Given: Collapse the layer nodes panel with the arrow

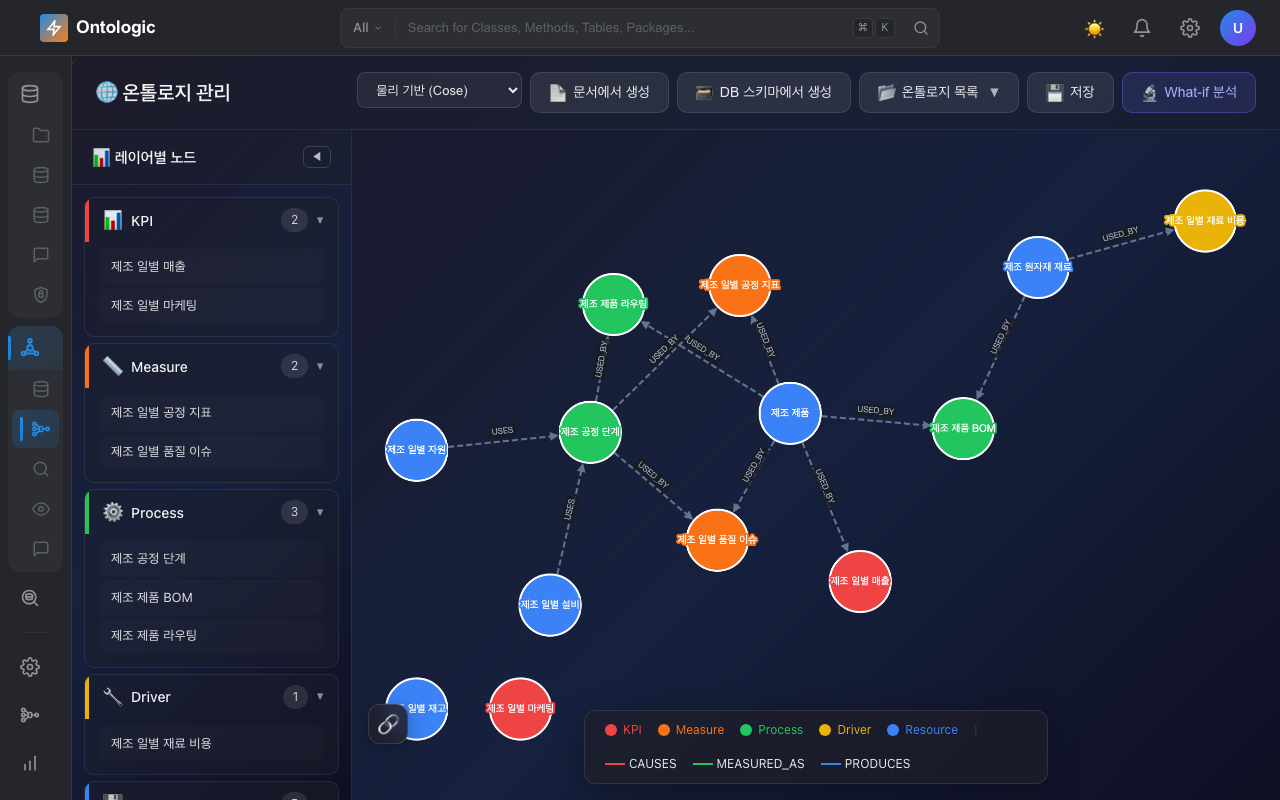Looking at the screenshot, I should pos(317,157).
